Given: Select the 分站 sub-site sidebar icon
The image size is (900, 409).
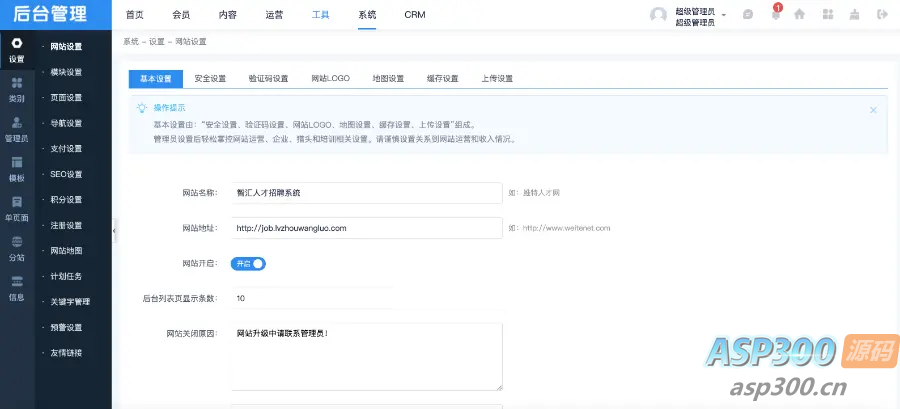Looking at the screenshot, I should [x=16, y=247].
